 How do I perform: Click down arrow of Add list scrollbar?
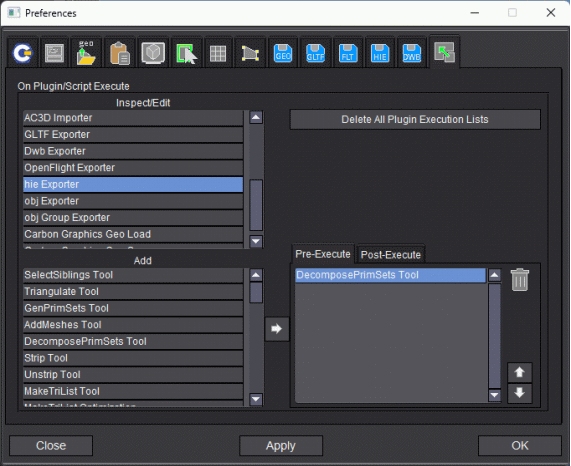click(x=256, y=399)
